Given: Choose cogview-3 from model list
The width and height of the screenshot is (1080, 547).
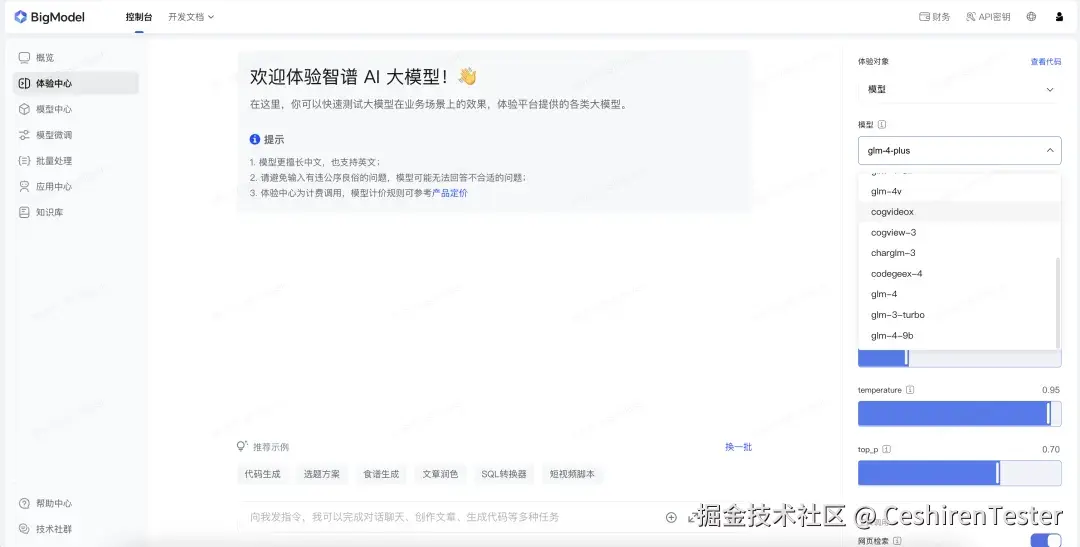Looking at the screenshot, I should (x=959, y=232).
